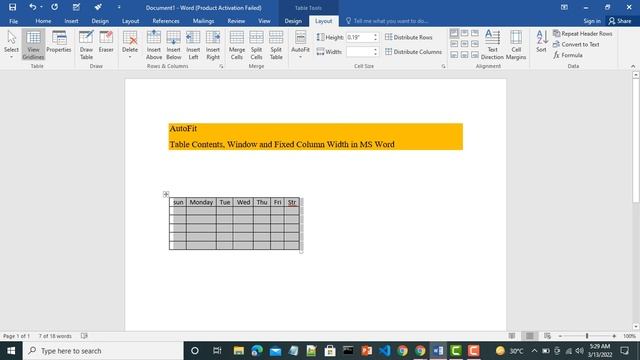Switch to Print Layout view in status bar

[529, 336]
